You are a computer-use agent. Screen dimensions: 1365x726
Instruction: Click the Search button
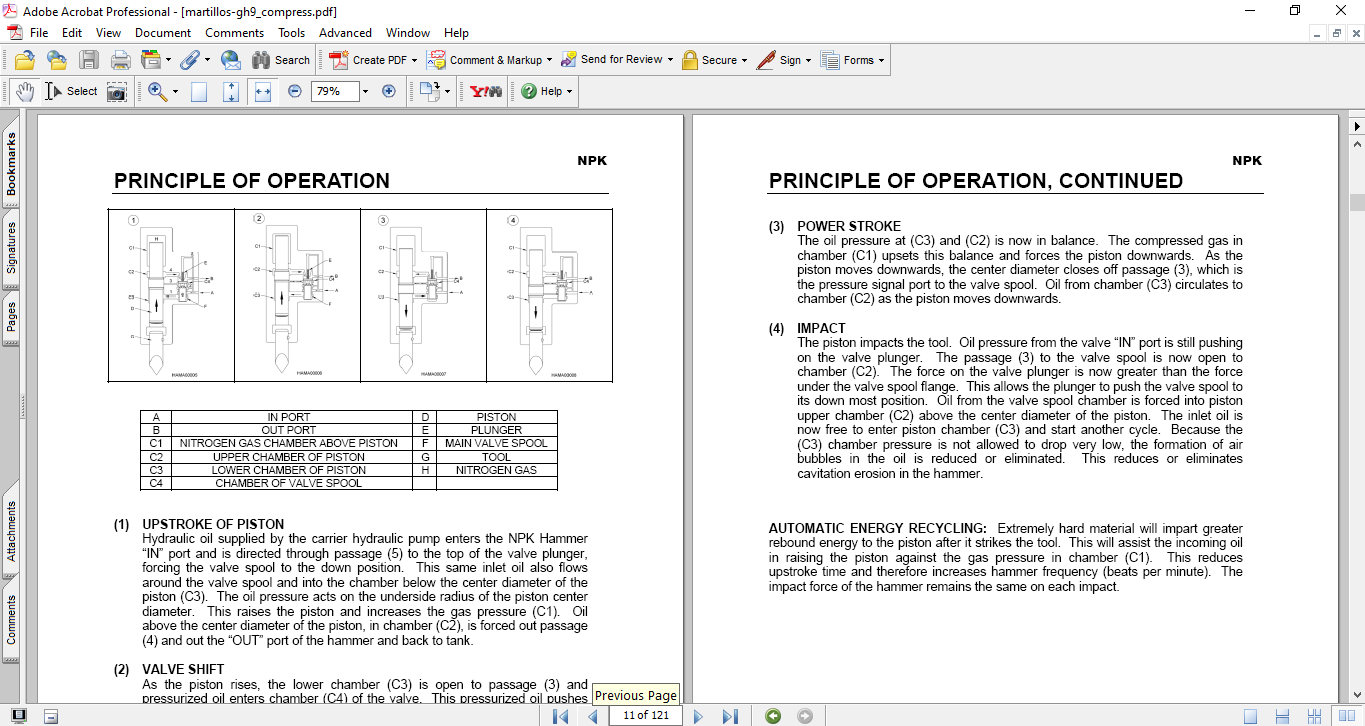(281, 60)
